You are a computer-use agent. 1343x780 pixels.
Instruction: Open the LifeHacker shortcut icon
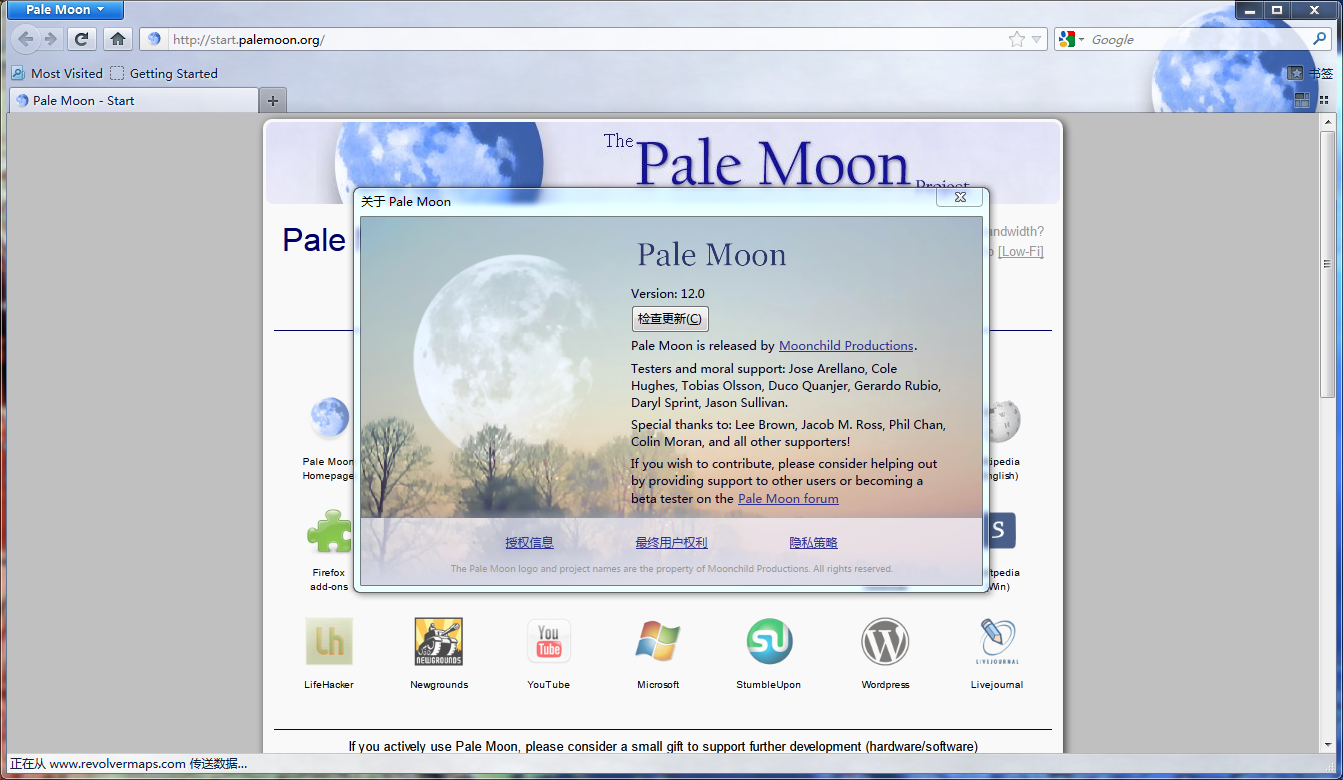(x=329, y=641)
